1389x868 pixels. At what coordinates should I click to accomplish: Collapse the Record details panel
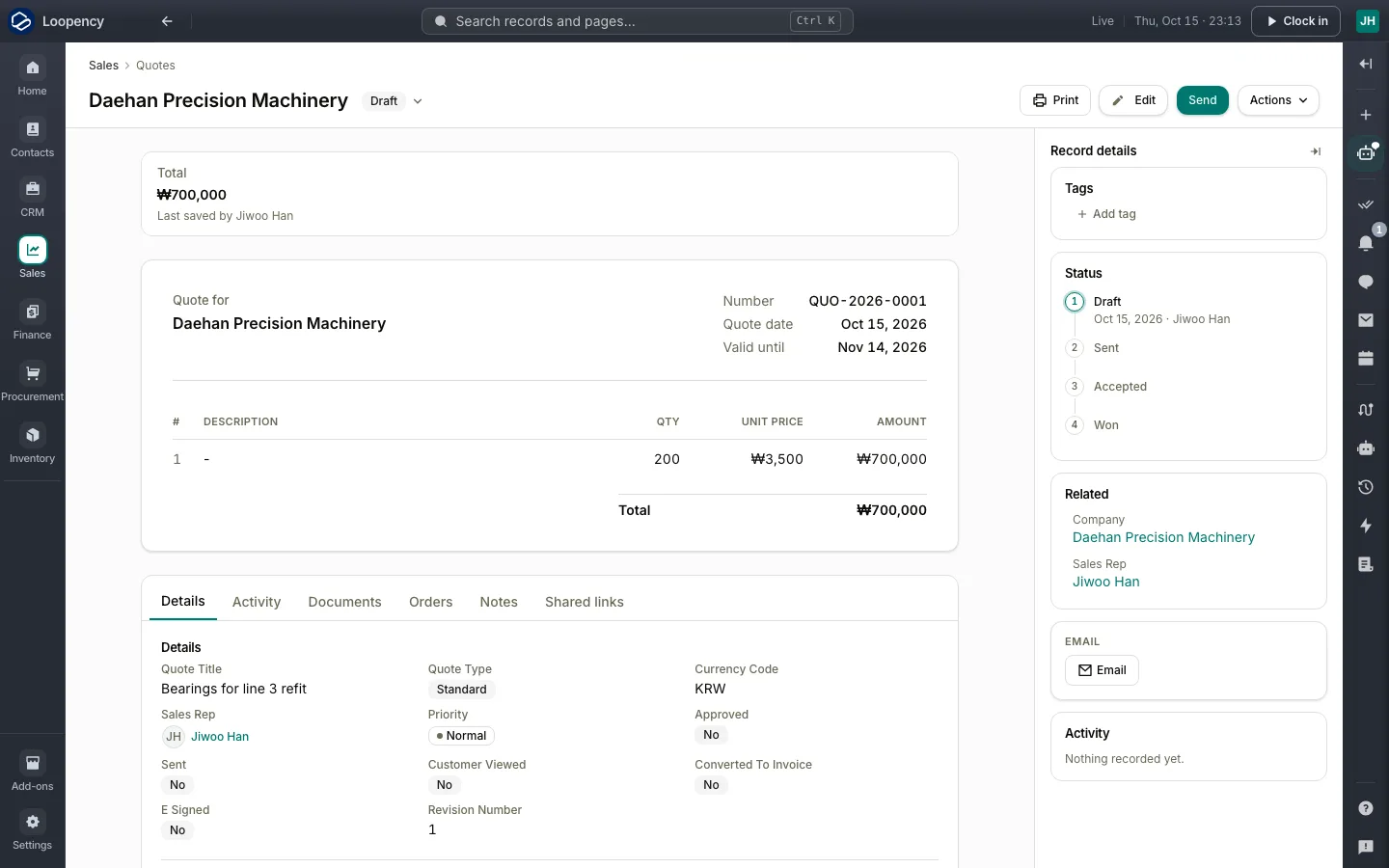click(x=1316, y=151)
